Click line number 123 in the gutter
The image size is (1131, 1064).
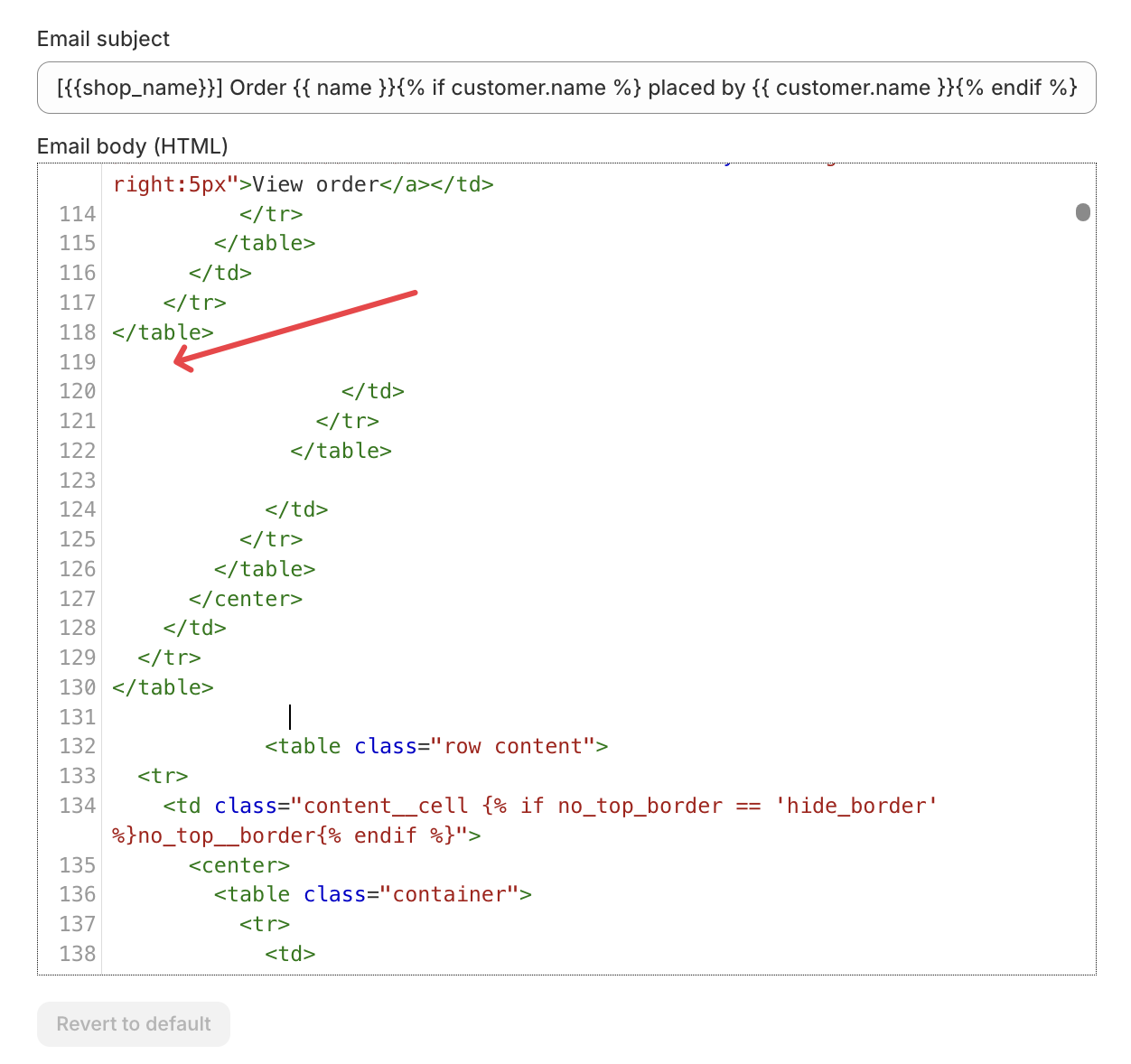pos(78,481)
